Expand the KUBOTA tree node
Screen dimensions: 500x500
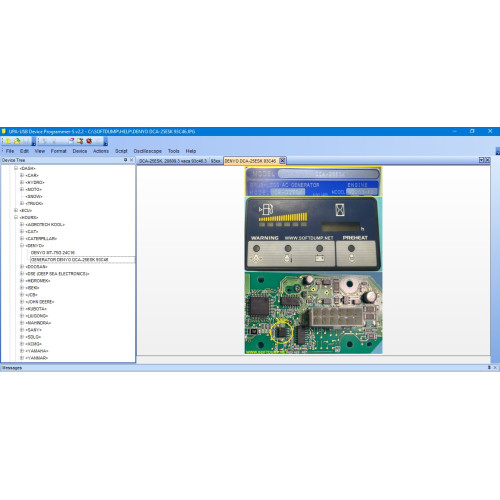click(22, 309)
